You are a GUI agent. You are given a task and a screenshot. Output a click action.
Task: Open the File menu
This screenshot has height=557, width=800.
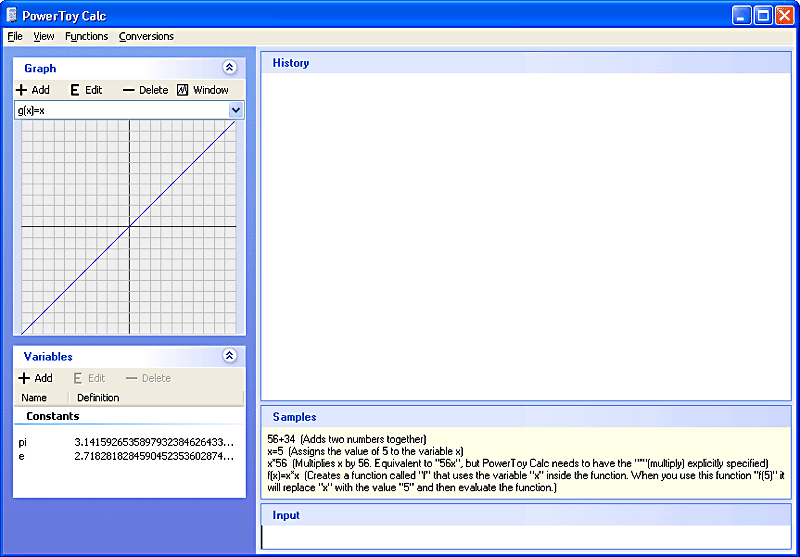[15, 37]
